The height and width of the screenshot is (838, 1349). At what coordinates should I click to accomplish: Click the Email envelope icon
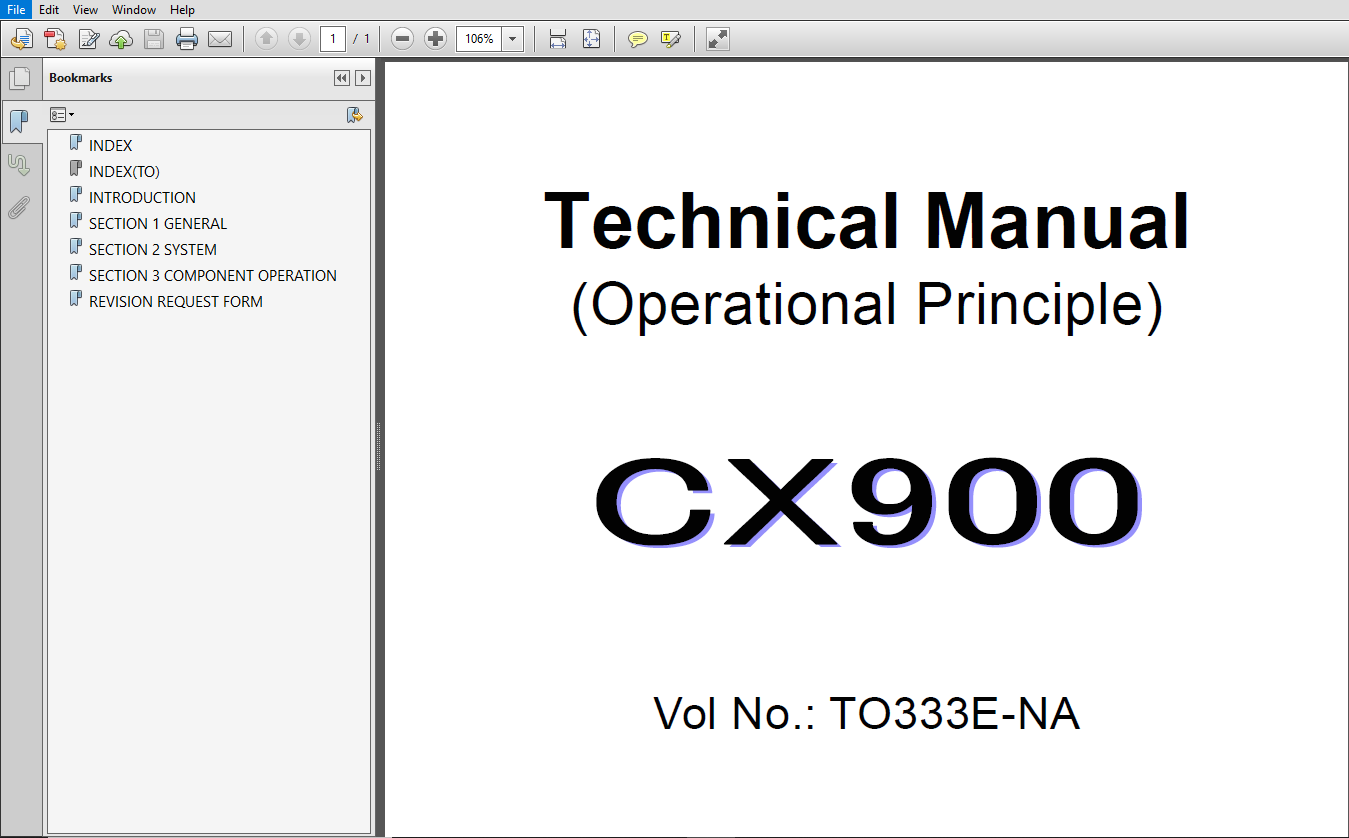(220, 39)
